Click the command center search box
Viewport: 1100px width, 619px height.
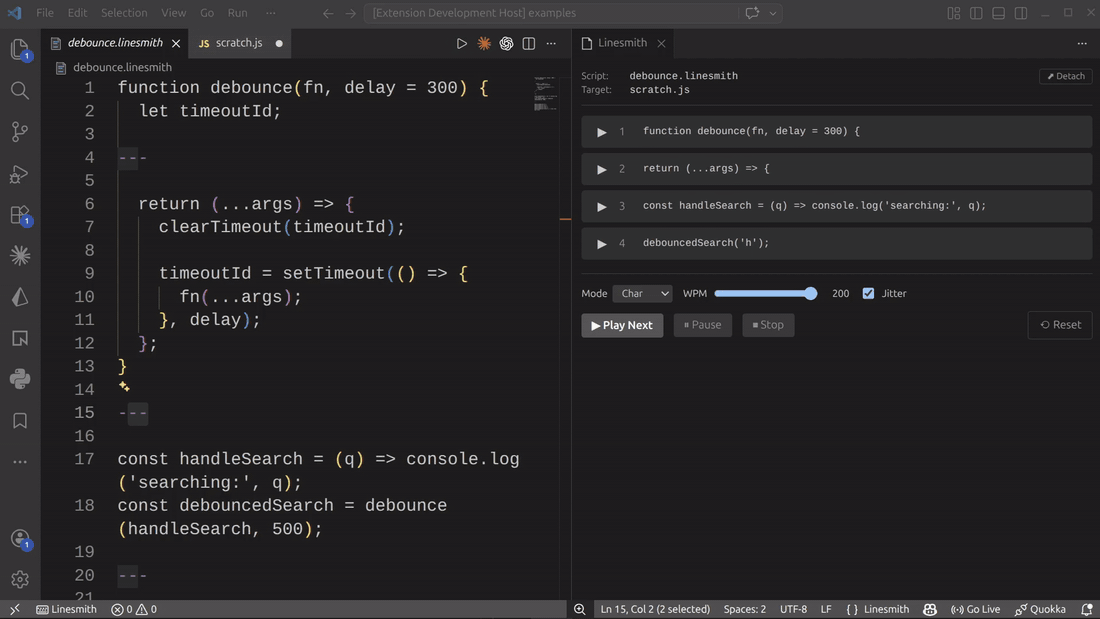551,13
